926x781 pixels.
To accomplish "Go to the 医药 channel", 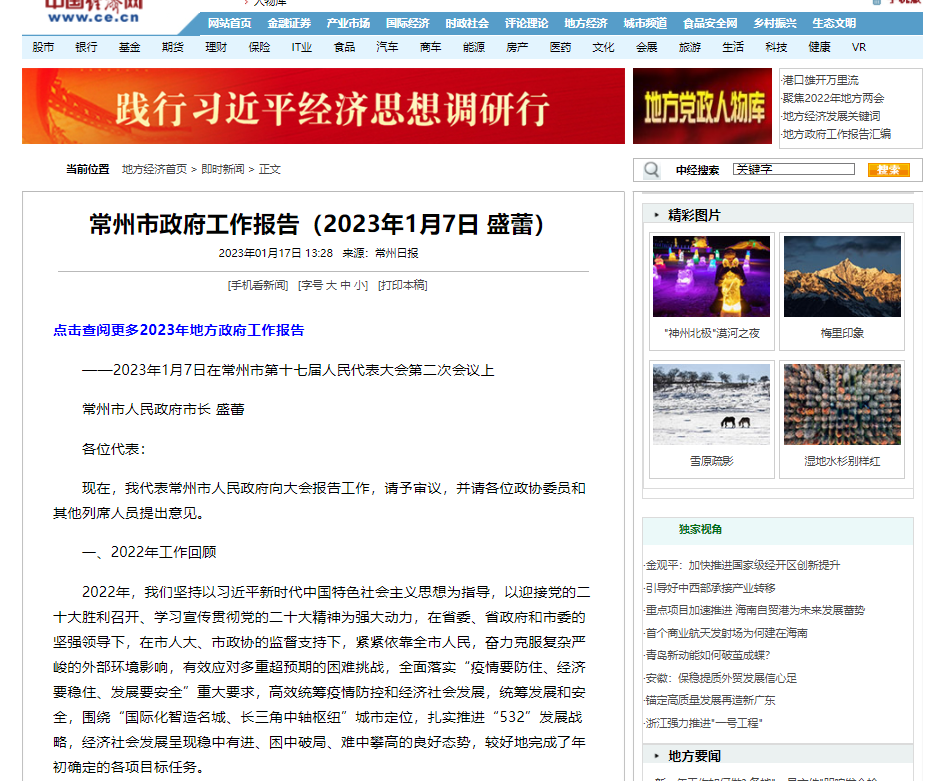I will 560,47.
